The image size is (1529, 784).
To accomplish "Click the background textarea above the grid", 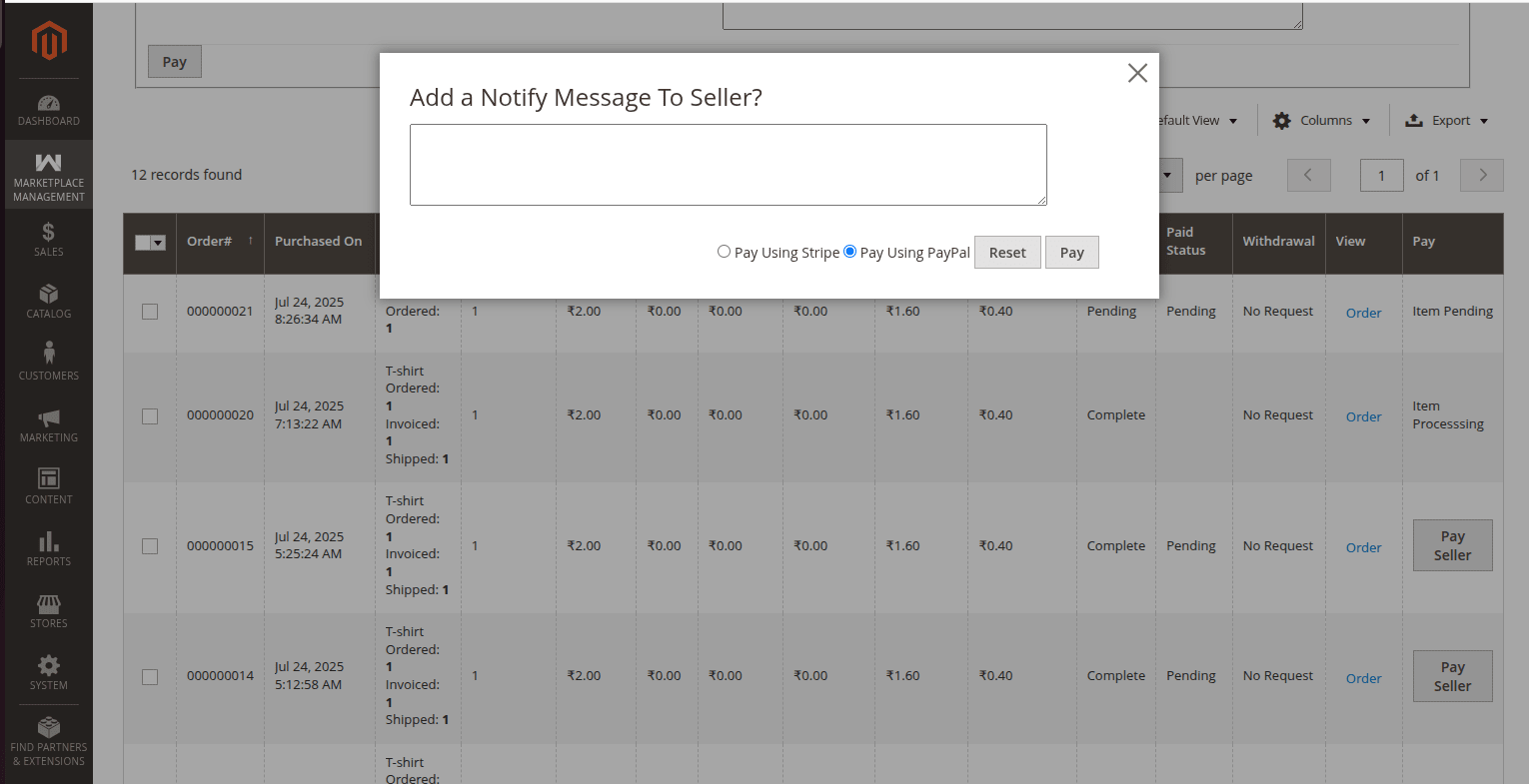I will coord(1012,15).
